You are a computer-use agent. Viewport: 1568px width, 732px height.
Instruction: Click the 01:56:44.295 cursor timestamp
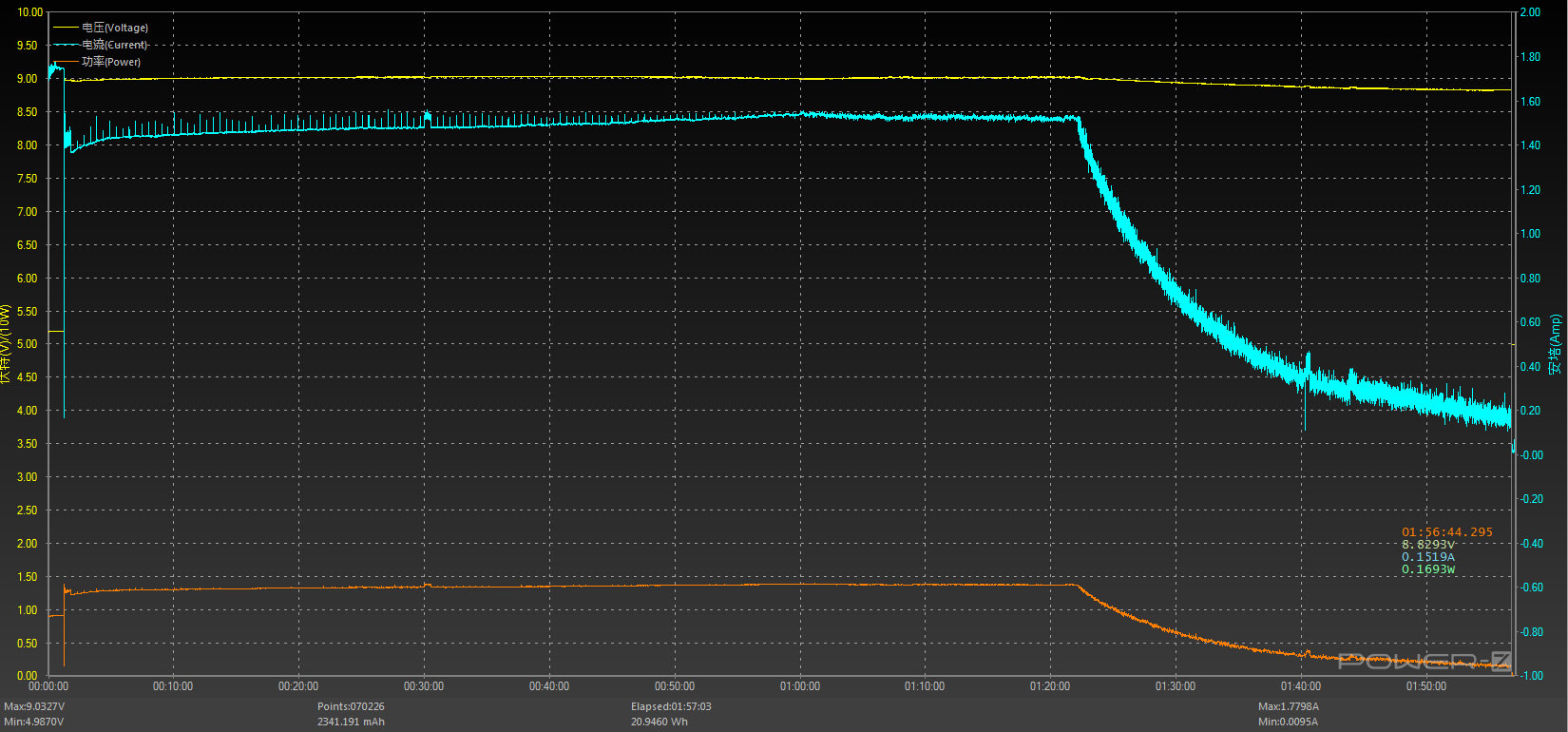coord(1447,532)
